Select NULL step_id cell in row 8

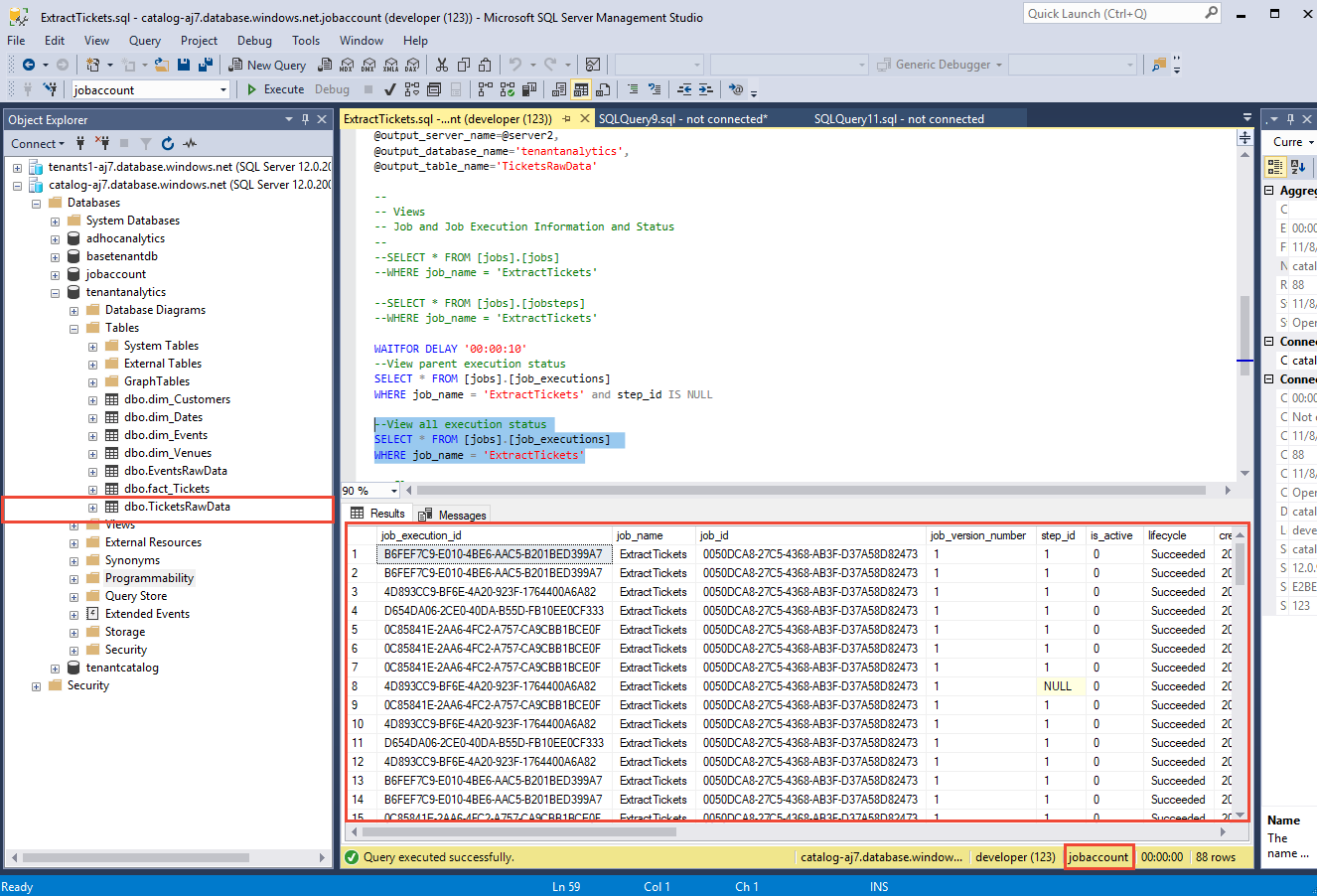(x=1061, y=686)
